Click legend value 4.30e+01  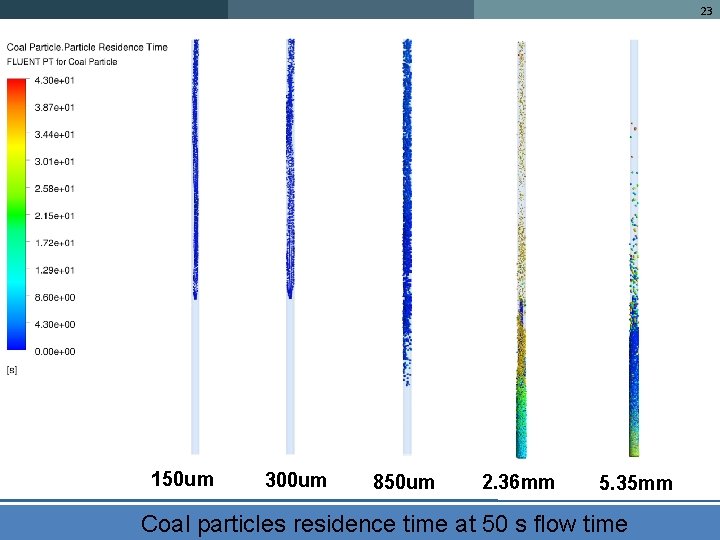(54, 80)
